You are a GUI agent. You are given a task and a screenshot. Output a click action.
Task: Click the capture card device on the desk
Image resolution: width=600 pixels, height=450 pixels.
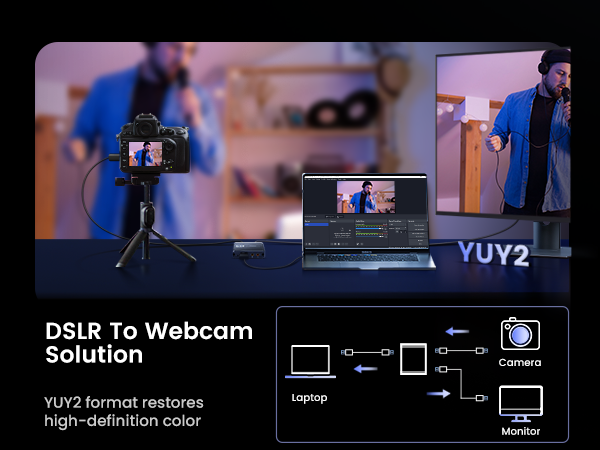(x=249, y=250)
